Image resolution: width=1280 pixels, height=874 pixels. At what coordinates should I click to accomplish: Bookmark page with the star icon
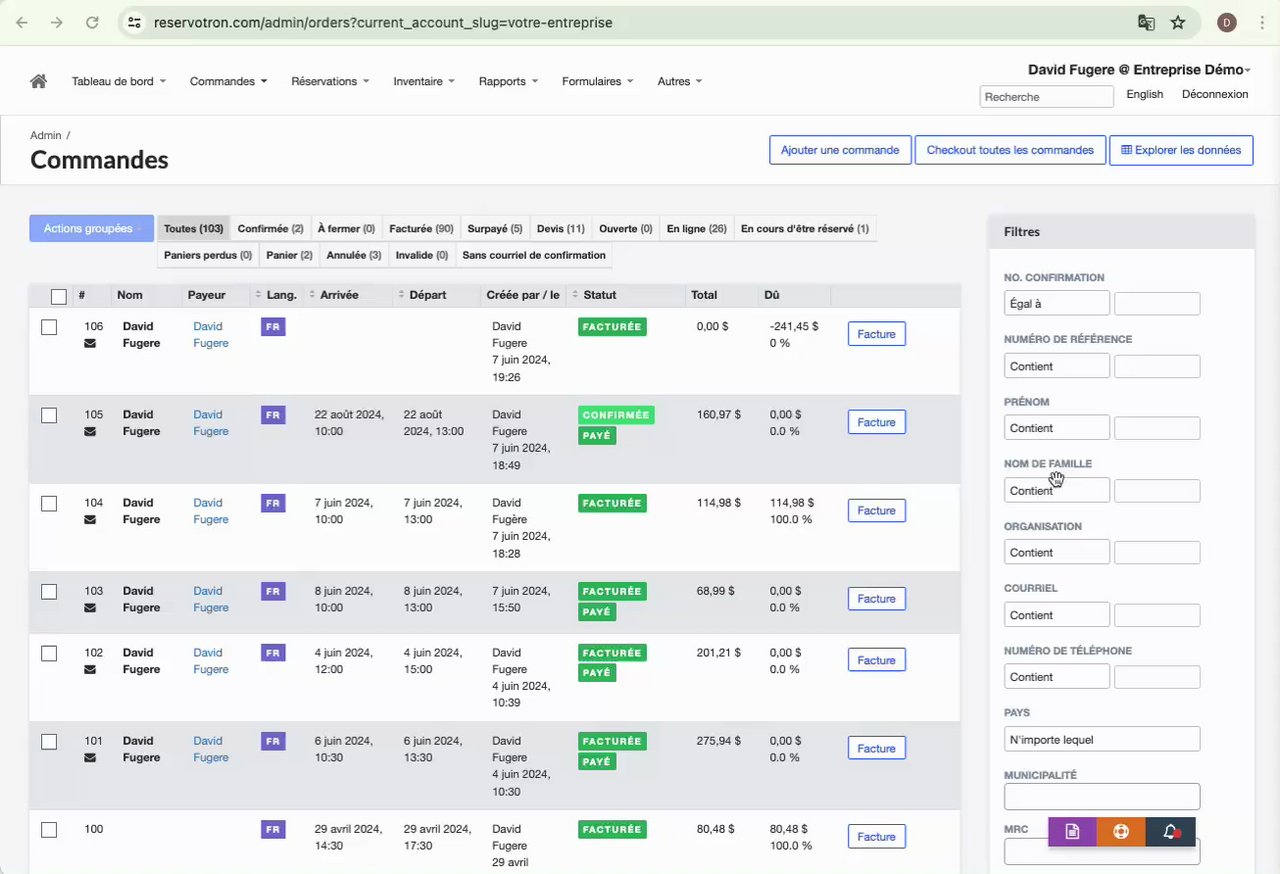coord(1178,22)
